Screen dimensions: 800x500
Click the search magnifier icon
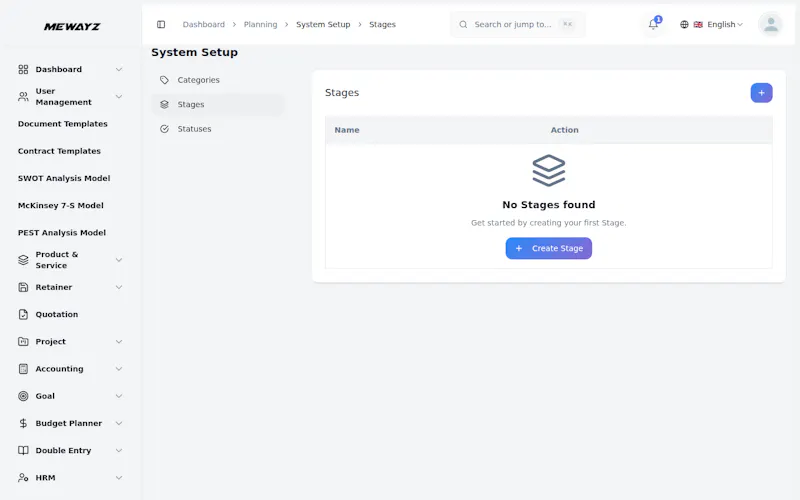(x=463, y=24)
